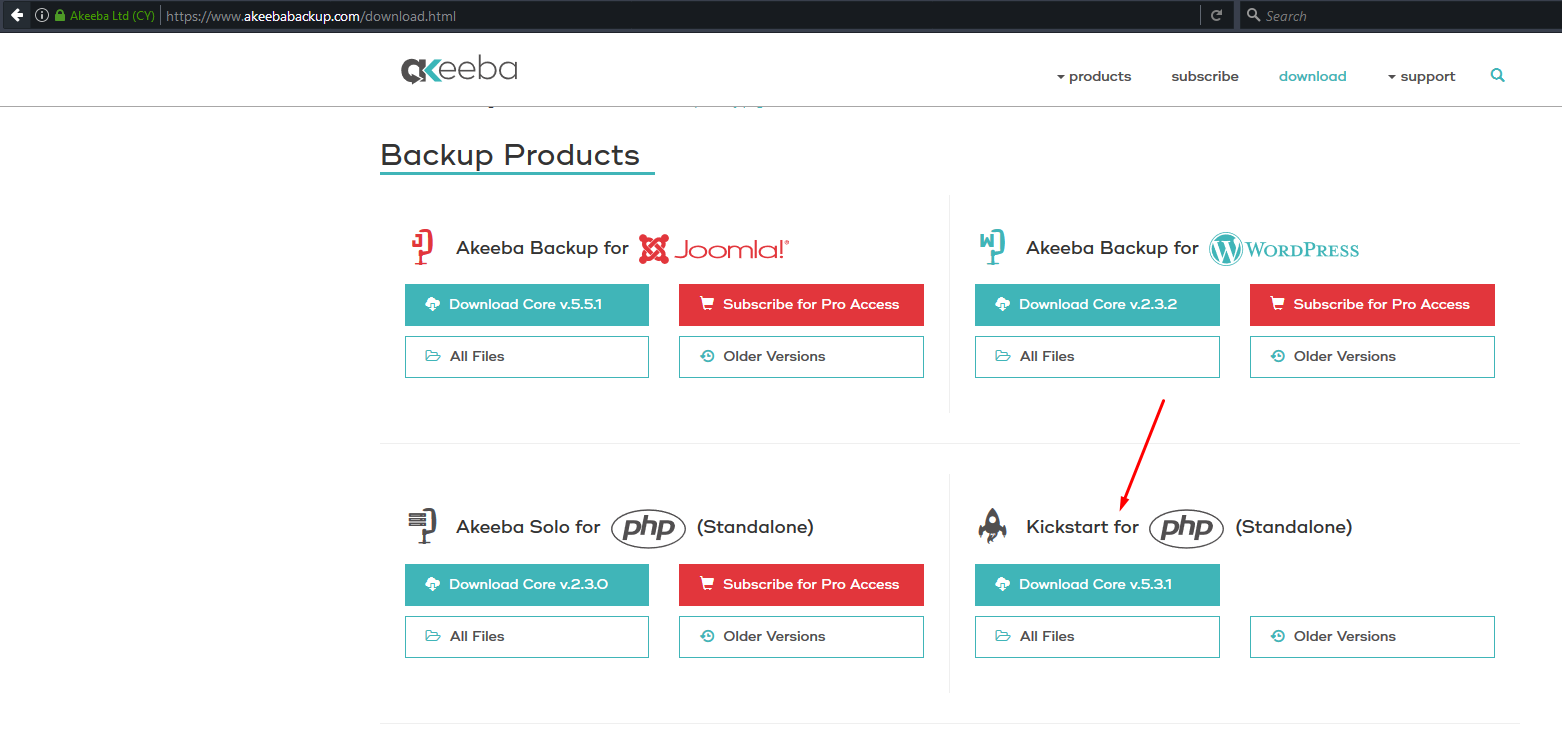Expand the support dropdown menu
Image resolution: width=1562 pixels, height=740 pixels.
coord(1421,76)
